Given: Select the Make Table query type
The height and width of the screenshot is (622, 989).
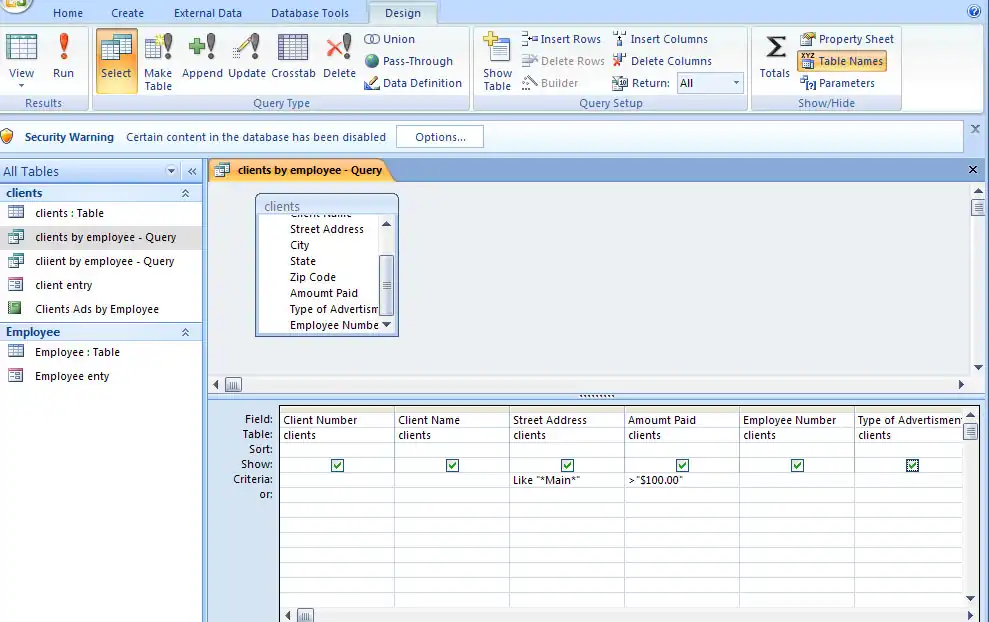Looking at the screenshot, I should coord(158,60).
